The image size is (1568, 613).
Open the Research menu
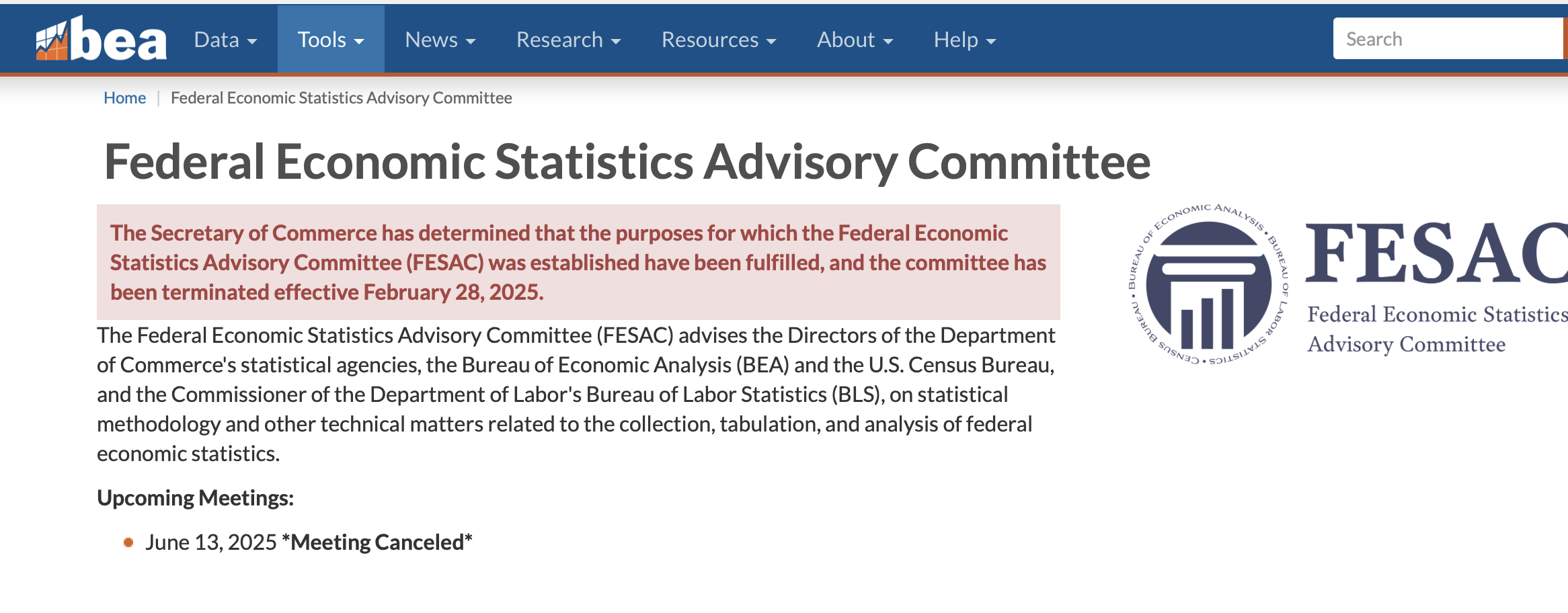(x=568, y=40)
